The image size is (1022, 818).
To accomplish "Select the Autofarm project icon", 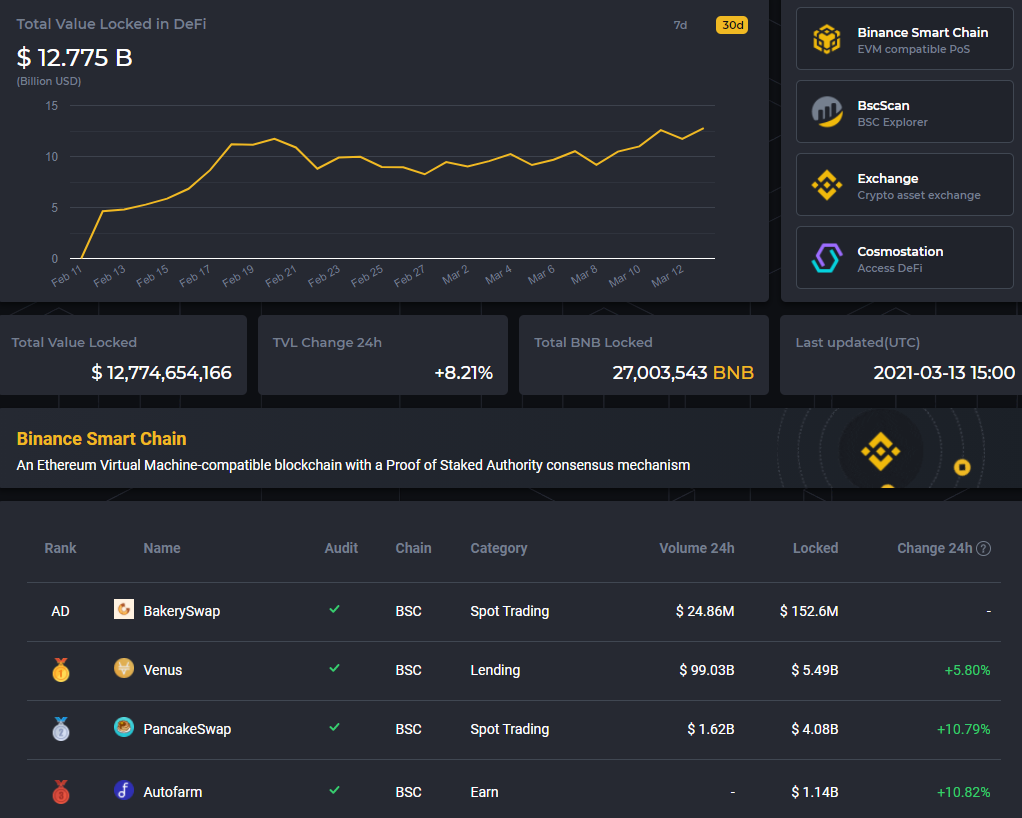I will [x=123, y=791].
